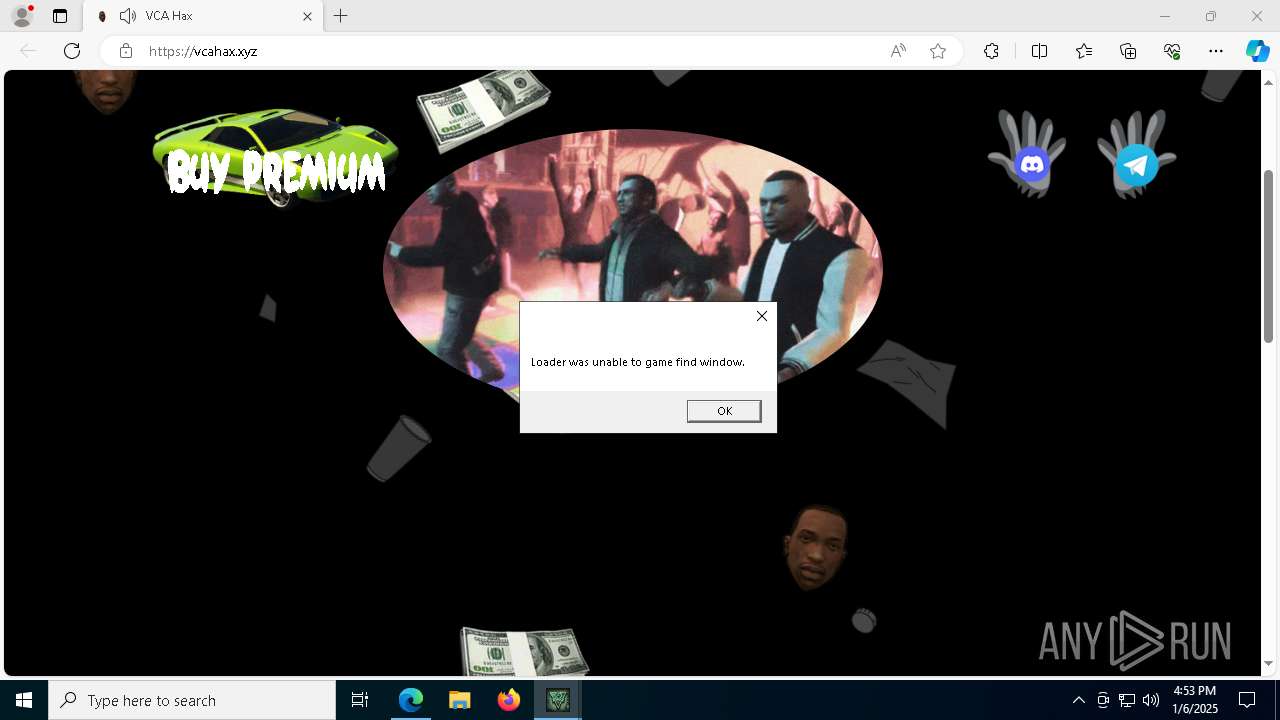Add this page to favorites star
Screen dimensions: 1280x720
click(938, 51)
